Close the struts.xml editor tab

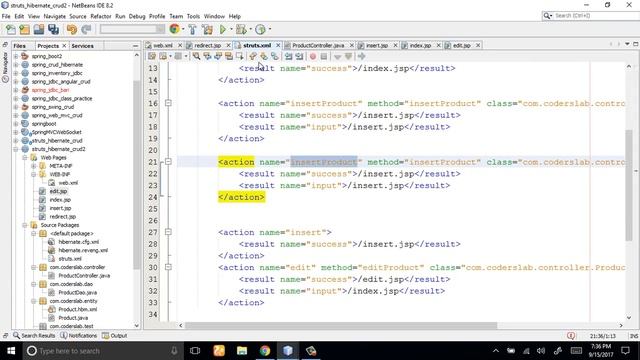coord(278,45)
